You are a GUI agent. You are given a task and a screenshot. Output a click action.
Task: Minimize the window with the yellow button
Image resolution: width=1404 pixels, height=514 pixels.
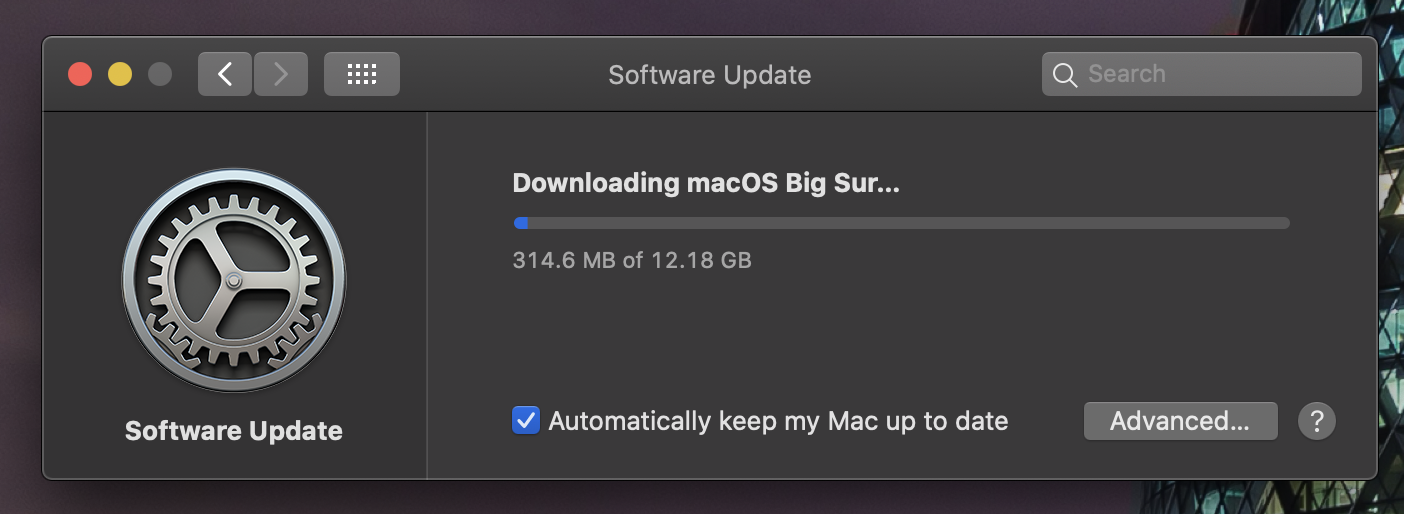120,74
